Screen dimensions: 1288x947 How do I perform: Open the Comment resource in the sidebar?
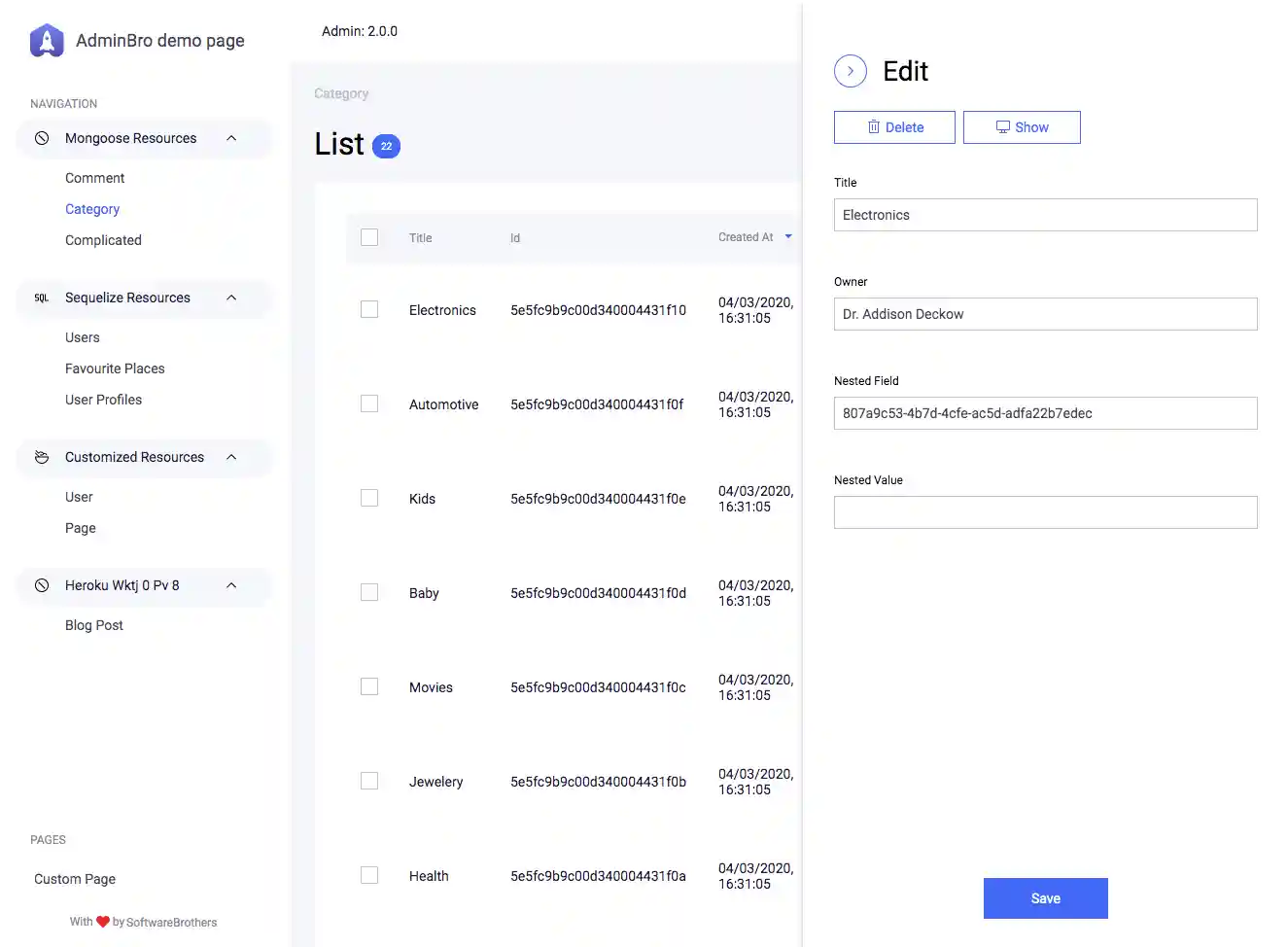[x=94, y=178]
